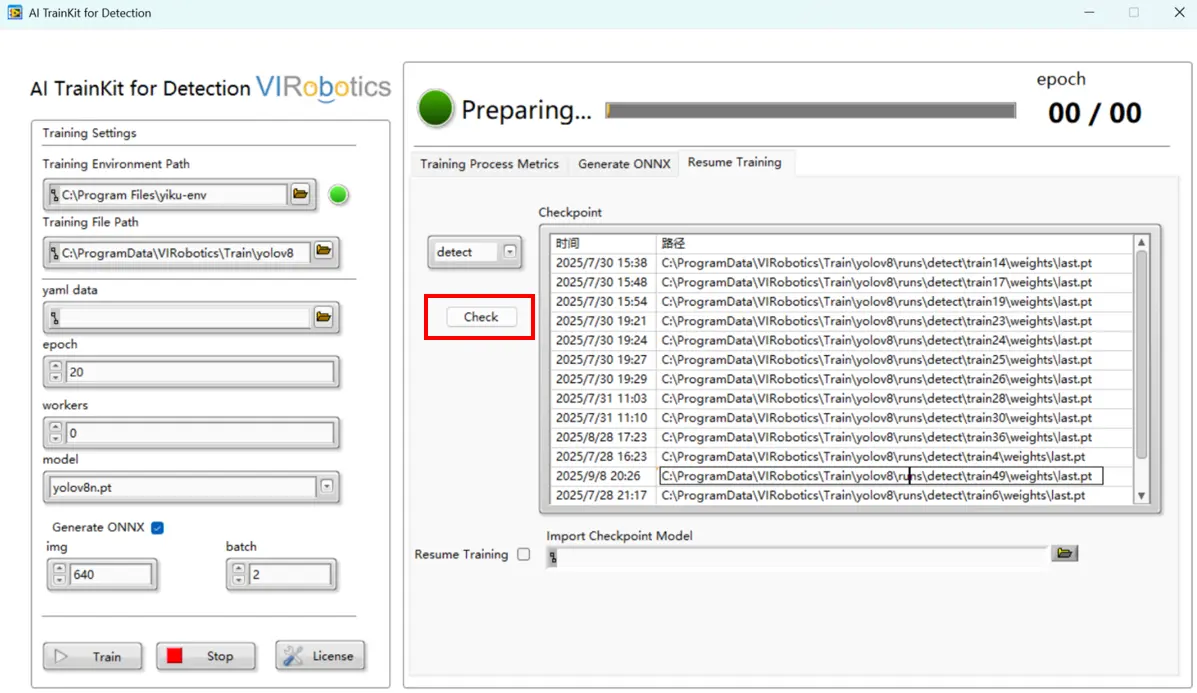Viewport: 1197px width, 693px height.
Task: Uncheck the Generate ONNX checkbox
Action: [x=157, y=527]
